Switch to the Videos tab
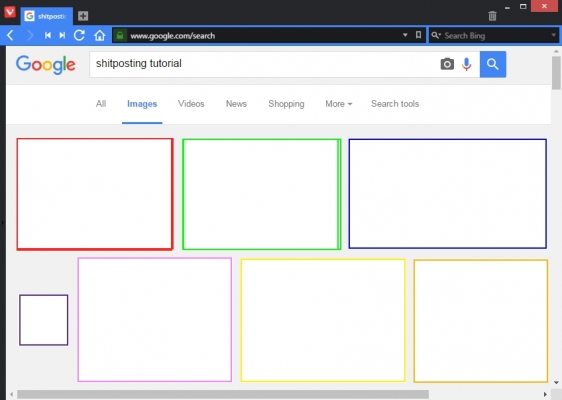 point(191,104)
